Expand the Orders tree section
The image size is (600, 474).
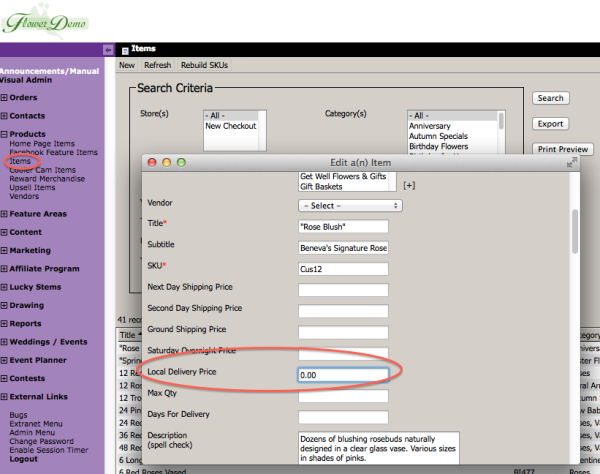(4, 98)
